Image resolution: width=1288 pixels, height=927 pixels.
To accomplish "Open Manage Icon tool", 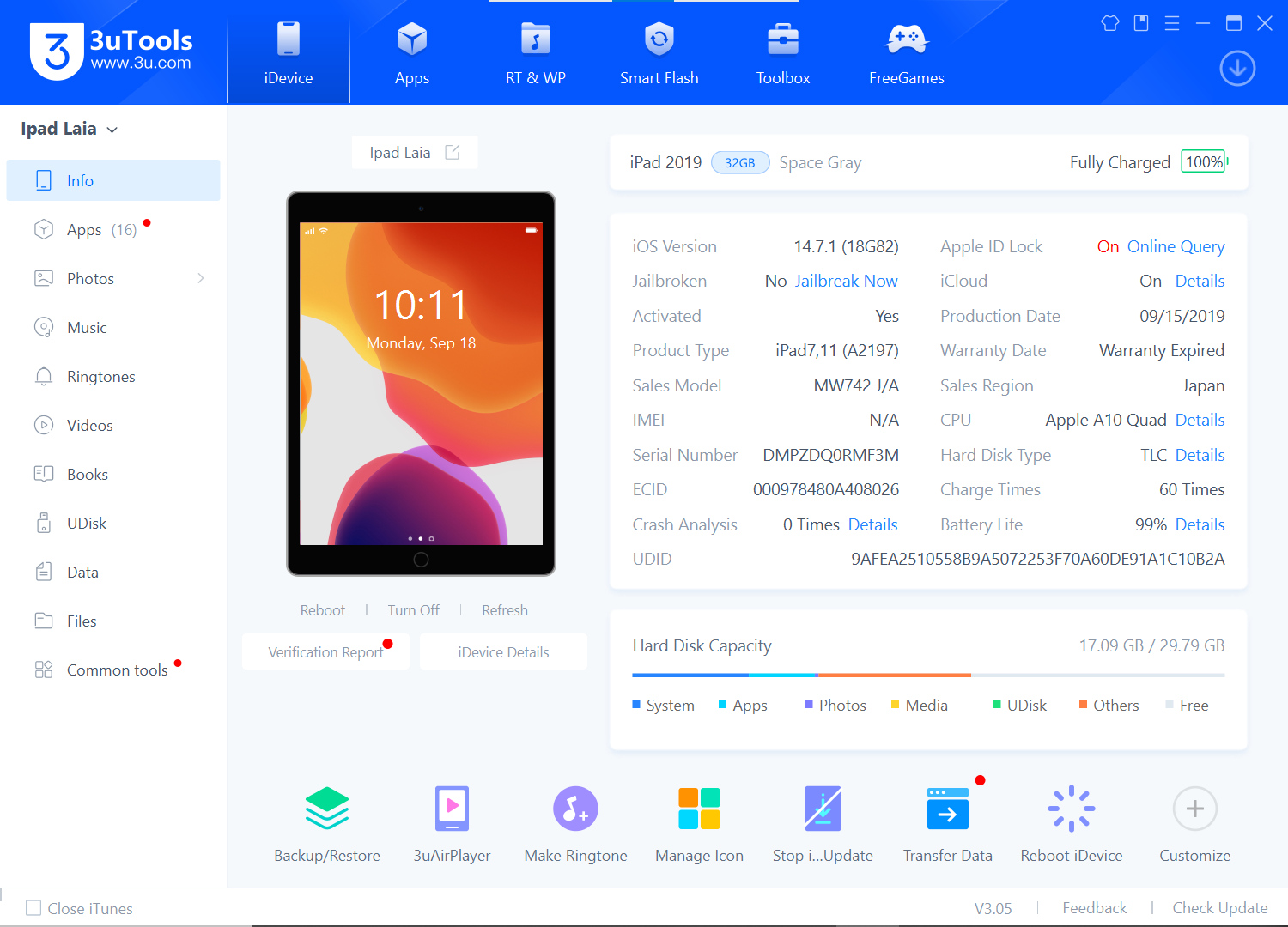I will click(699, 824).
